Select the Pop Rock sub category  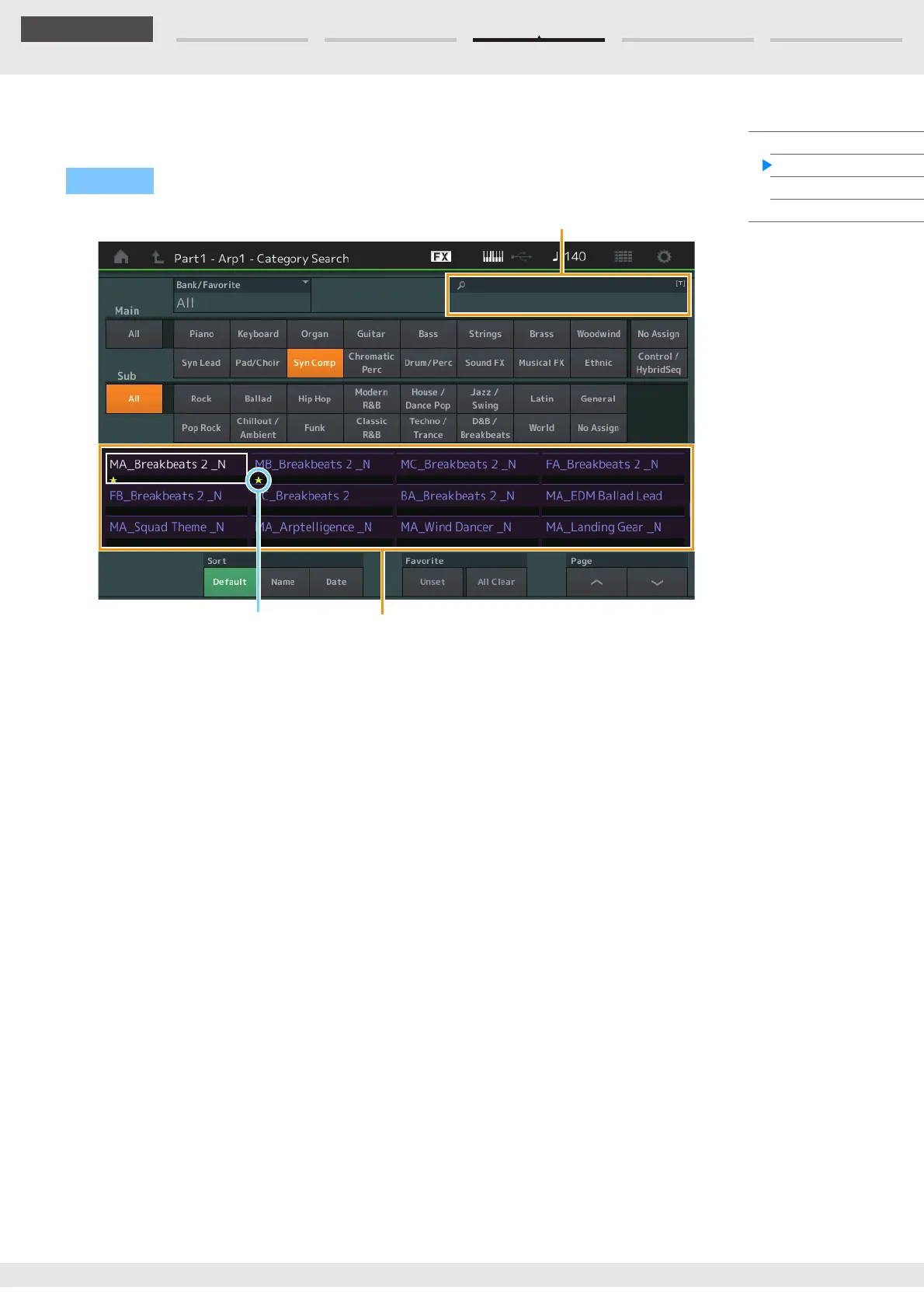point(202,428)
